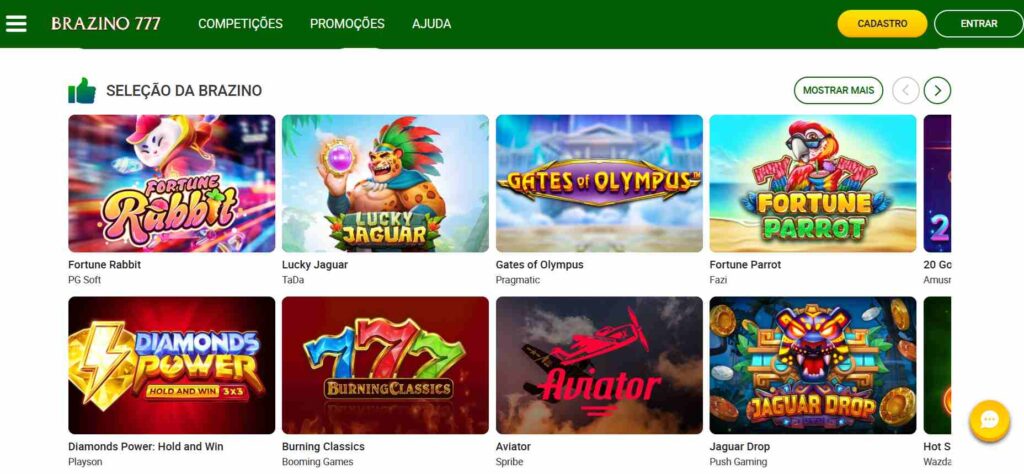
Task: Open the Gates of Olympus thumbnail
Action: coord(600,183)
